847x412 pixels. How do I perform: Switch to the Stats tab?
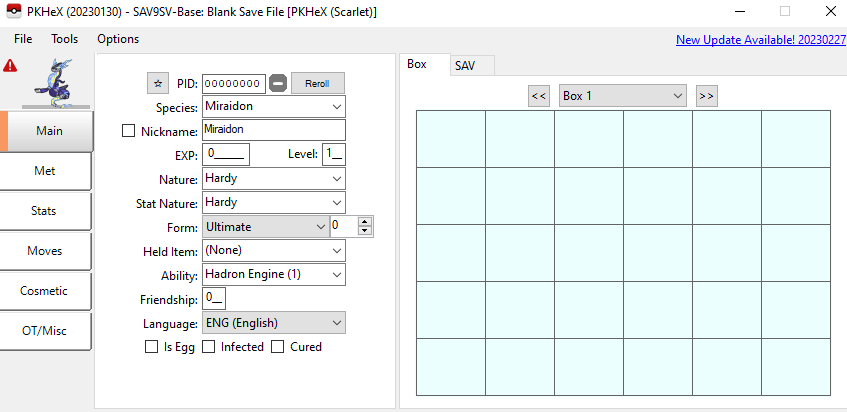coord(44,211)
